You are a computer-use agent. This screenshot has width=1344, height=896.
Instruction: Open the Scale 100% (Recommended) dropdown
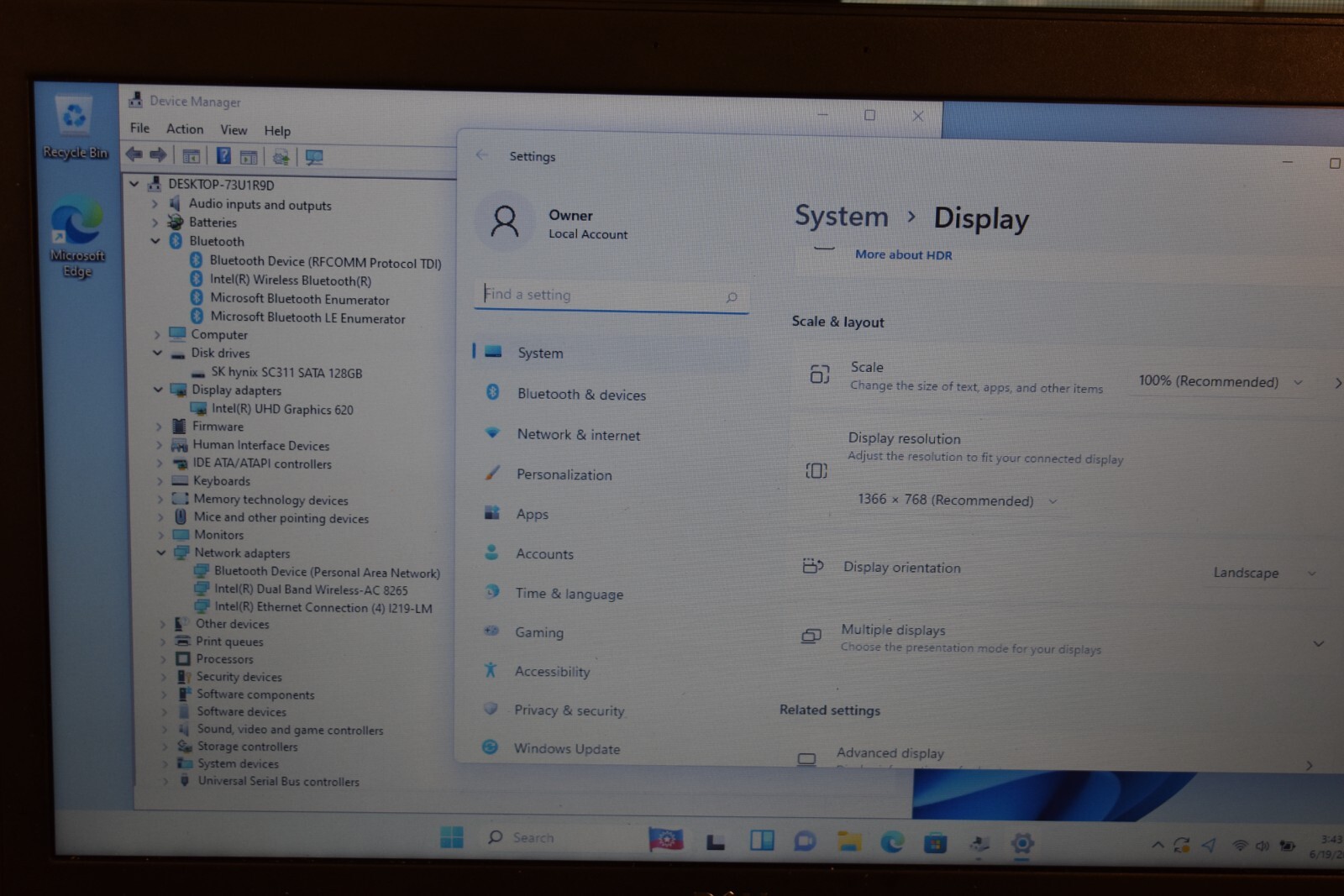coord(1221,381)
